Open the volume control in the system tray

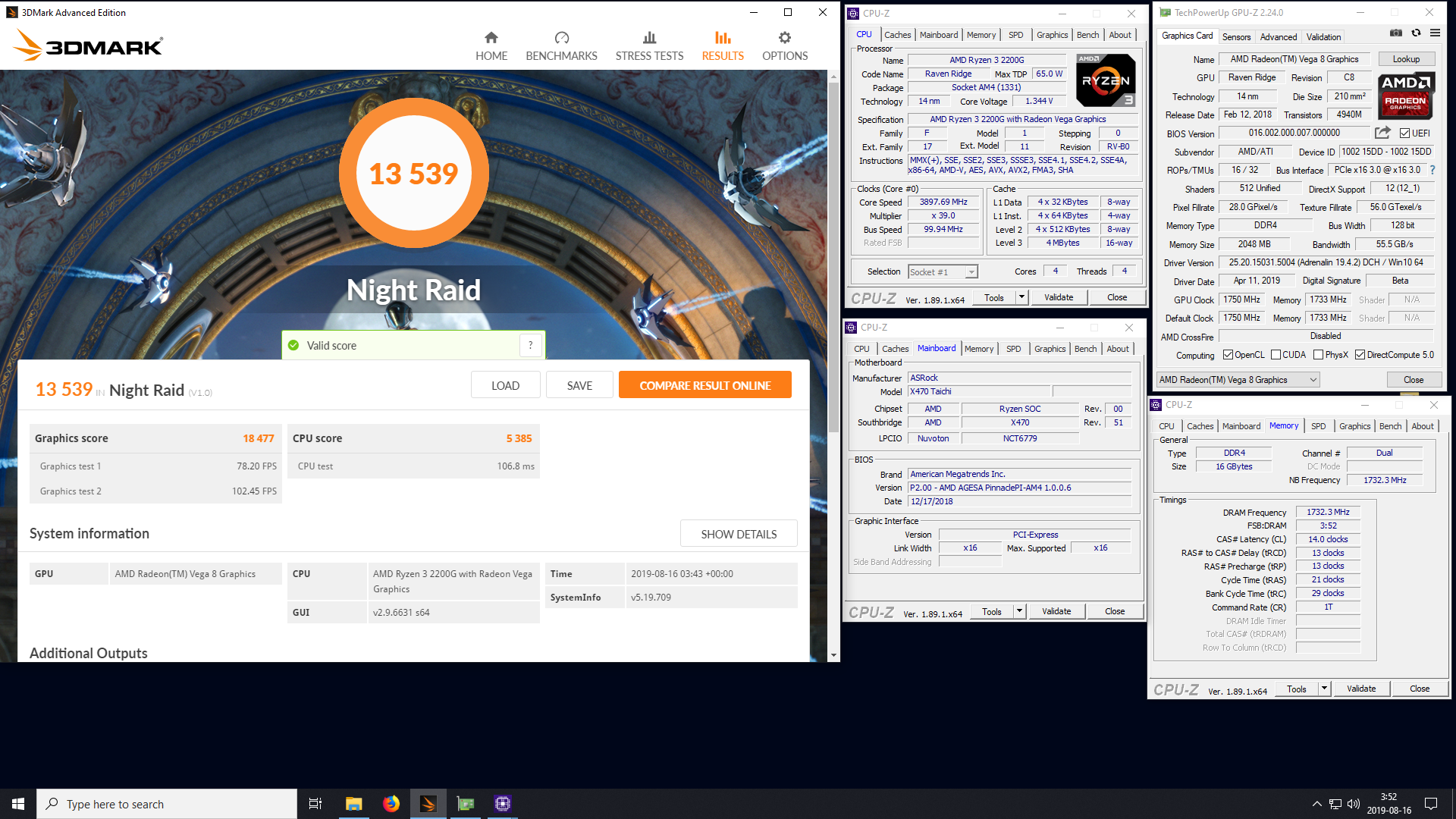[1354, 804]
